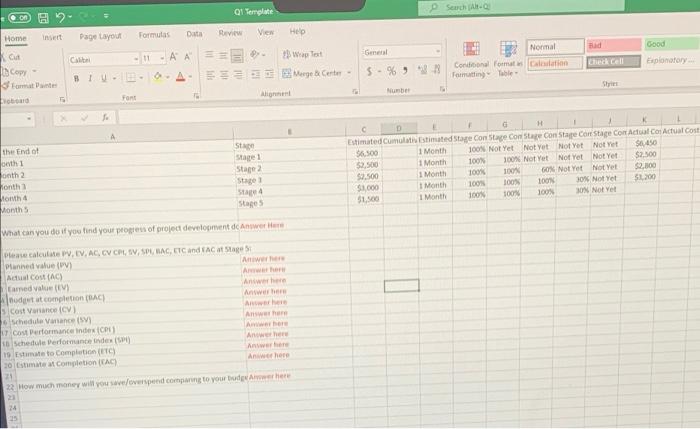Switch to the Page Layout tab

pyautogui.click(x=100, y=36)
